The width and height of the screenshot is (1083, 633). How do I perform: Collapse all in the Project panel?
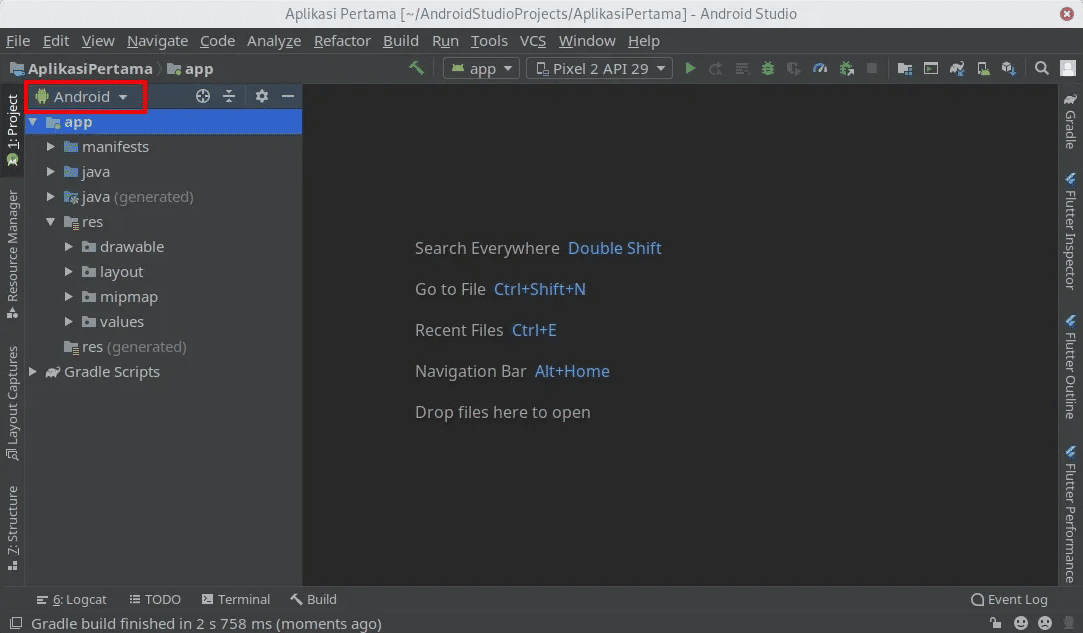click(229, 96)
